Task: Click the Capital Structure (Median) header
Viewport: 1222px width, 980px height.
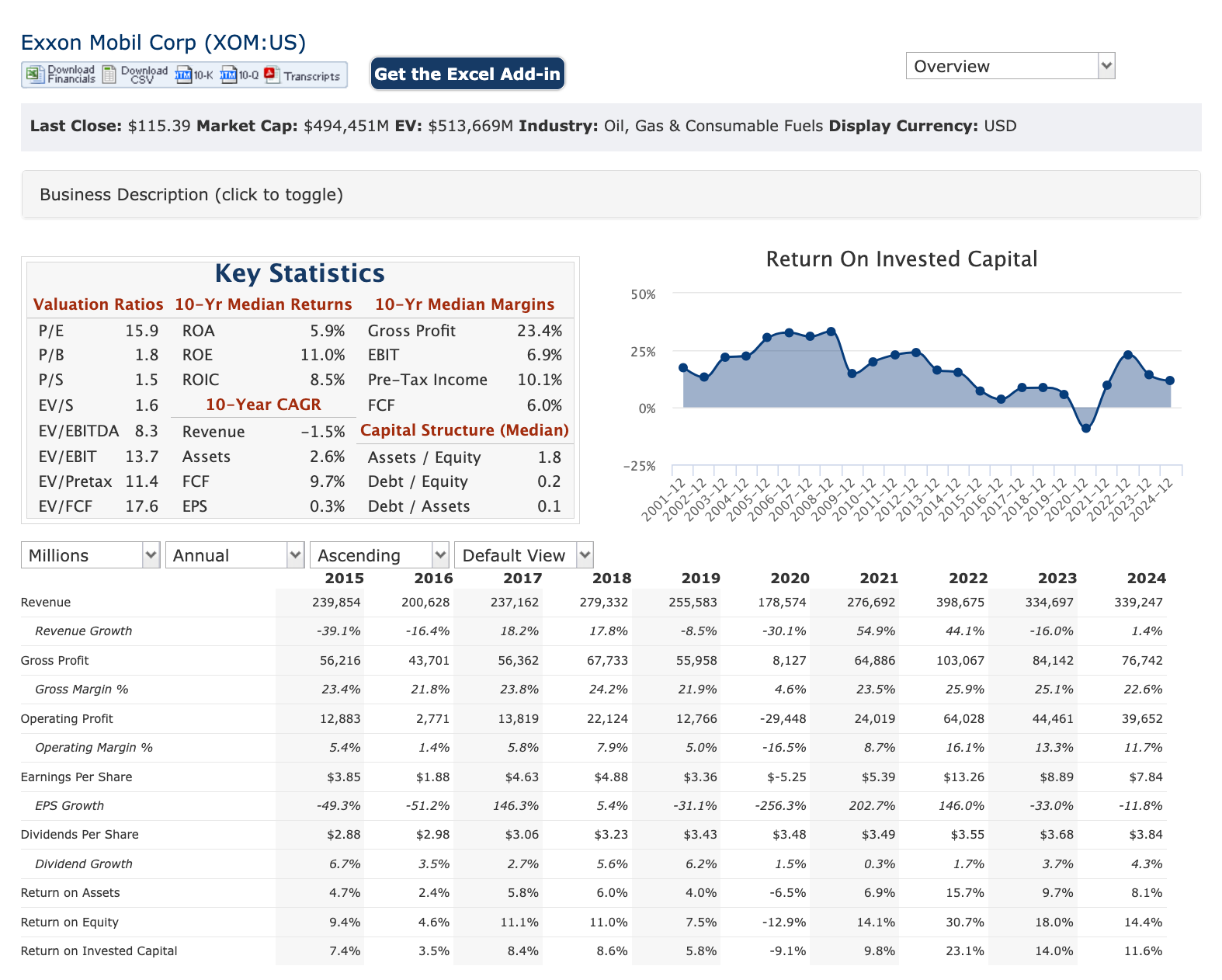Action: pyautogui.click(x=464, y=430)
